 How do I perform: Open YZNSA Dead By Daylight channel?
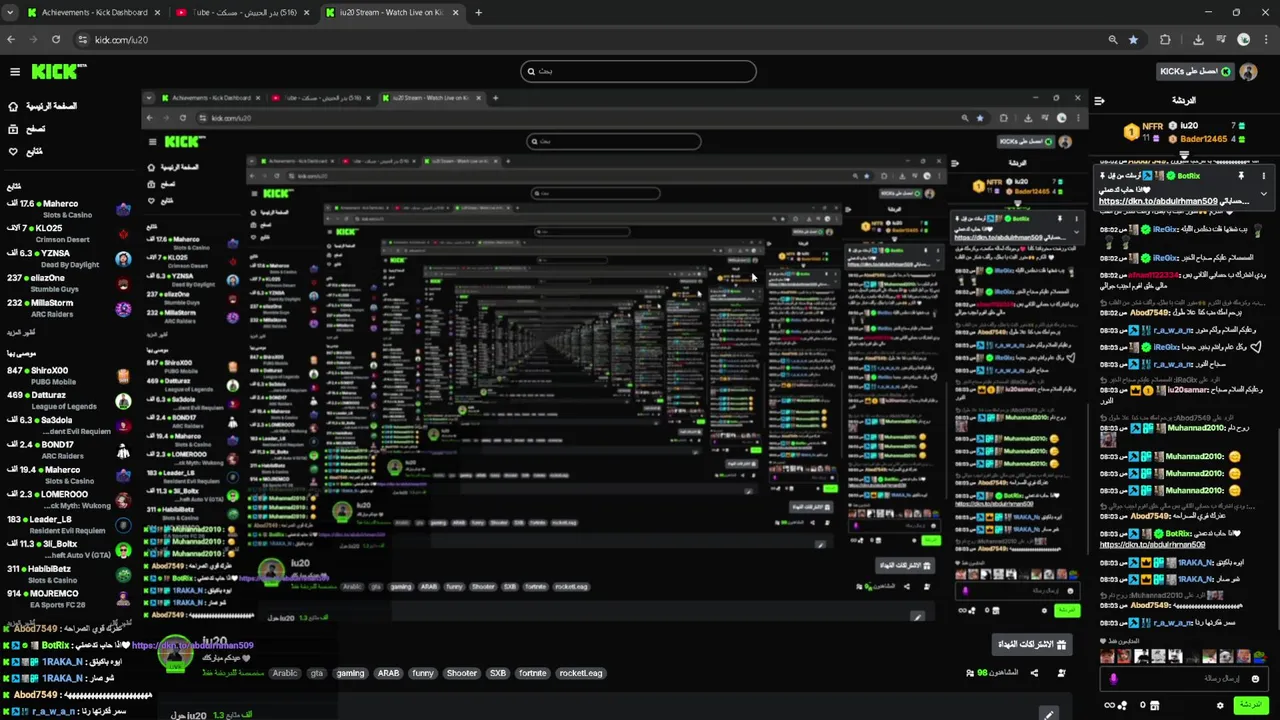coord(68,258)
